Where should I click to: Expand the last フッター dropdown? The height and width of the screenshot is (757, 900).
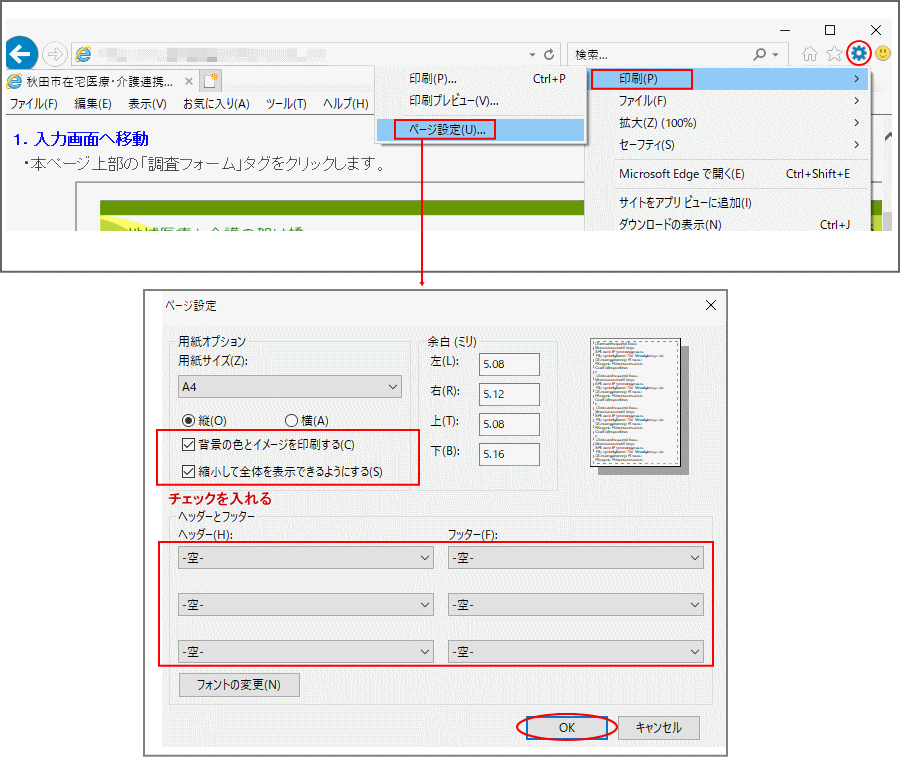click(575, 651)
